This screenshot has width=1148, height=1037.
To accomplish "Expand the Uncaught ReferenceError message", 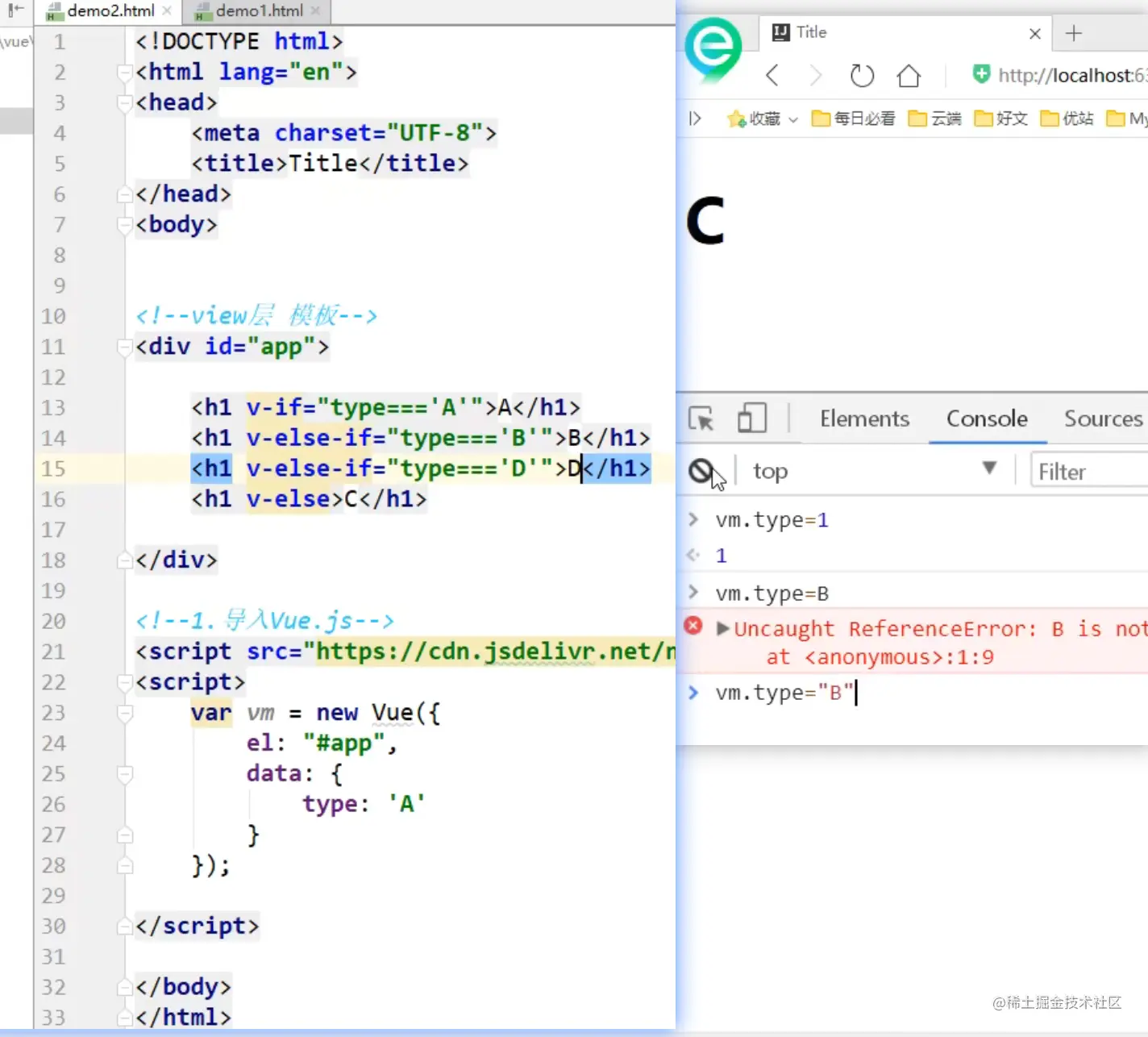I will point(722,628).
